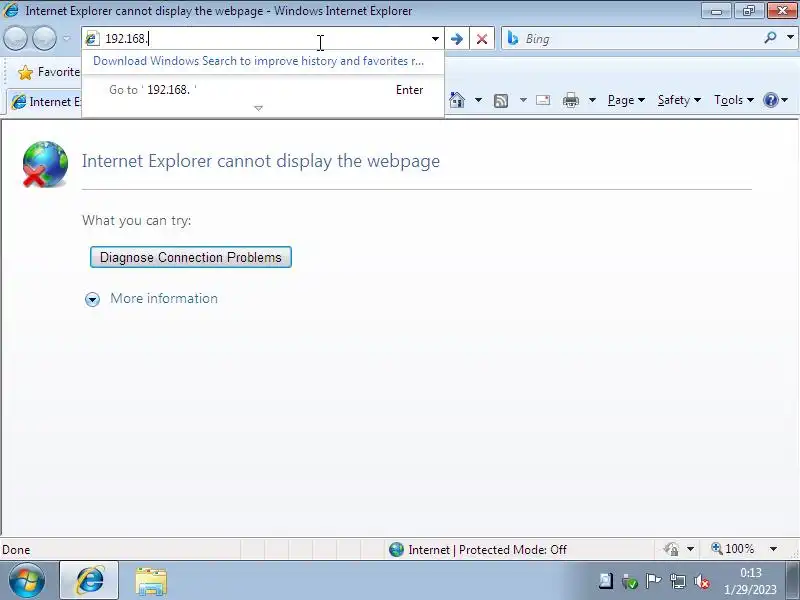Click the Done status bar text

click(x=16, y=549)
